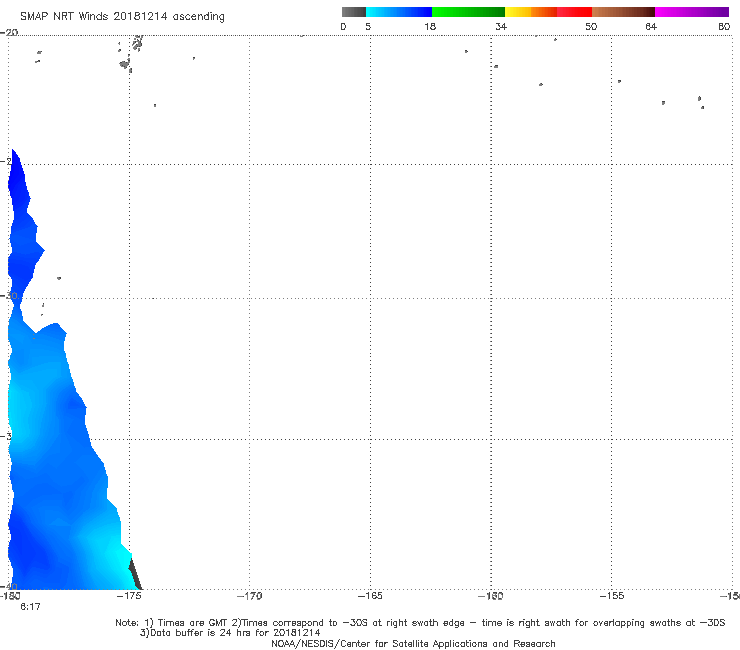Click the cyan-blue segment of the color bar
This screenshot has width=740, height=650.
pyautogui.click(x=399, y=12)
